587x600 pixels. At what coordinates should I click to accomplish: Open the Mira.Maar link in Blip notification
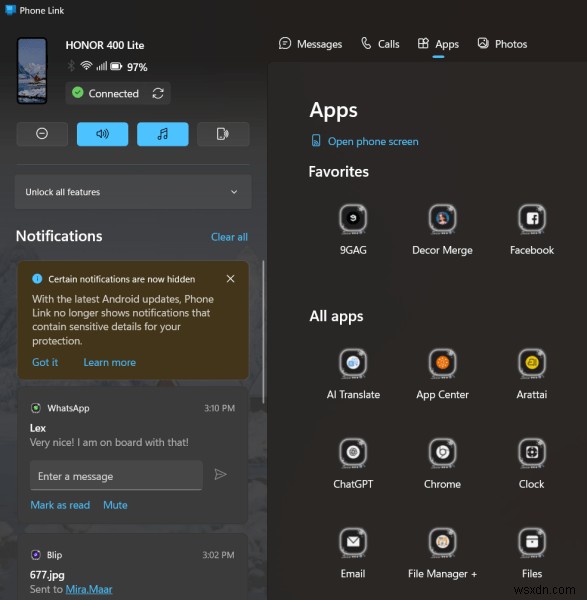[x=89, y=589]
